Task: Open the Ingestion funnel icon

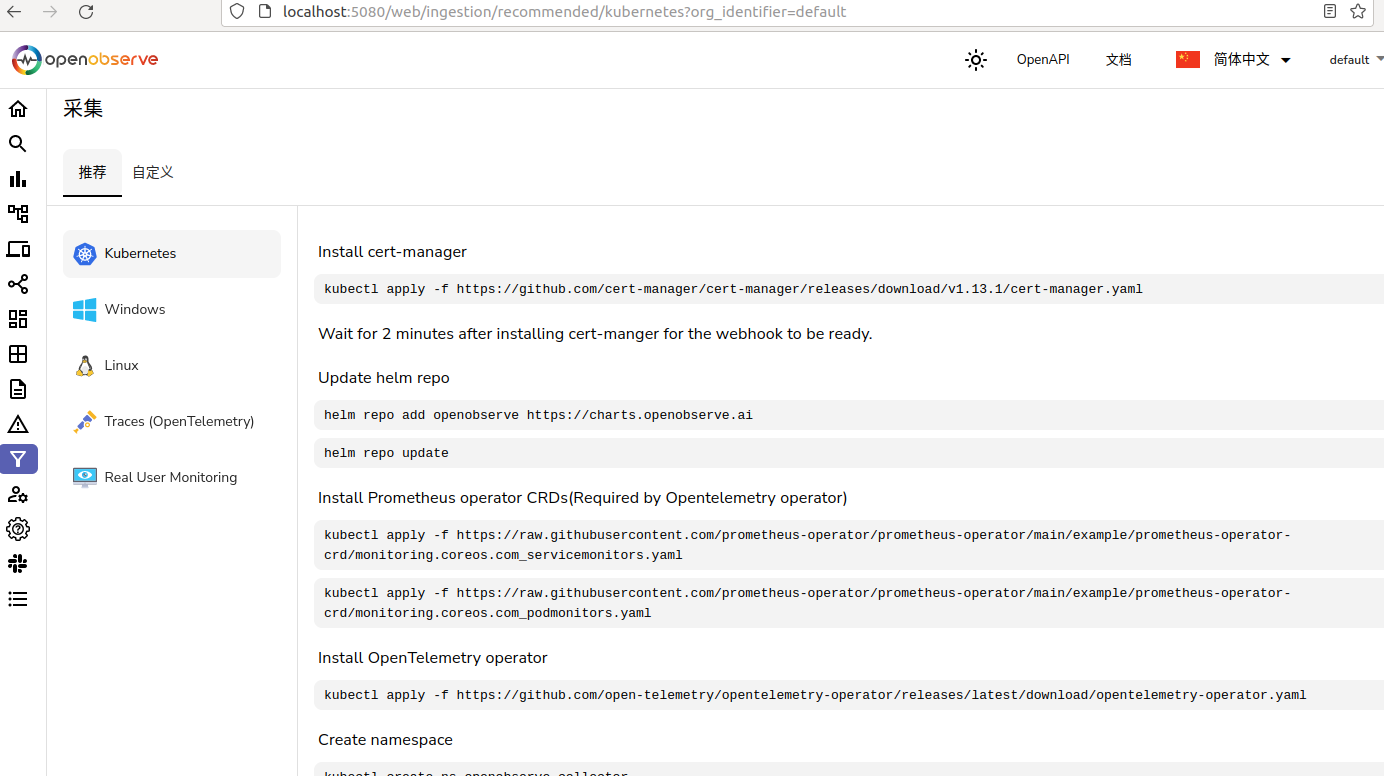Action: 18,459
